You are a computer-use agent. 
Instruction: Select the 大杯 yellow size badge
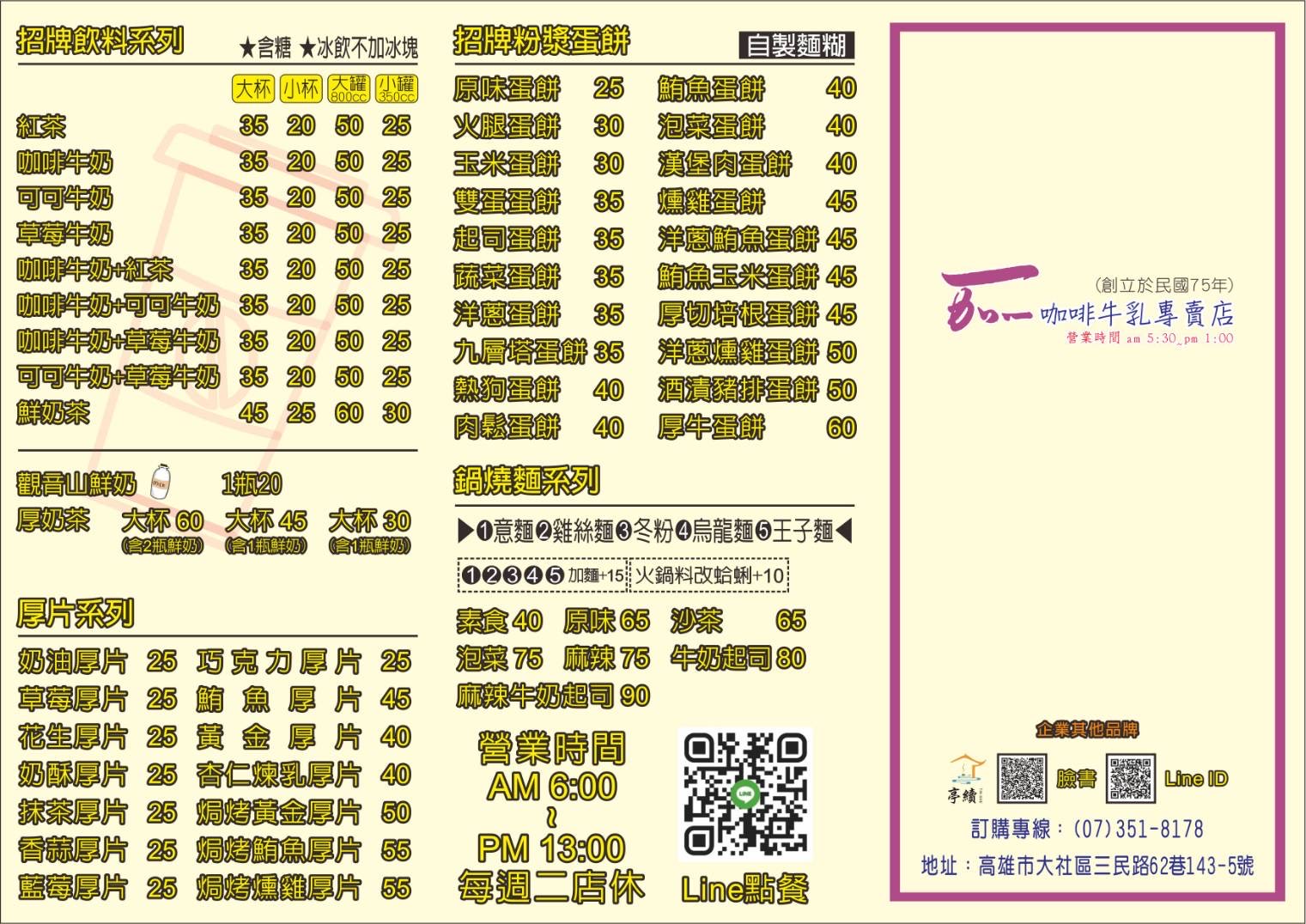coord(253,88)
